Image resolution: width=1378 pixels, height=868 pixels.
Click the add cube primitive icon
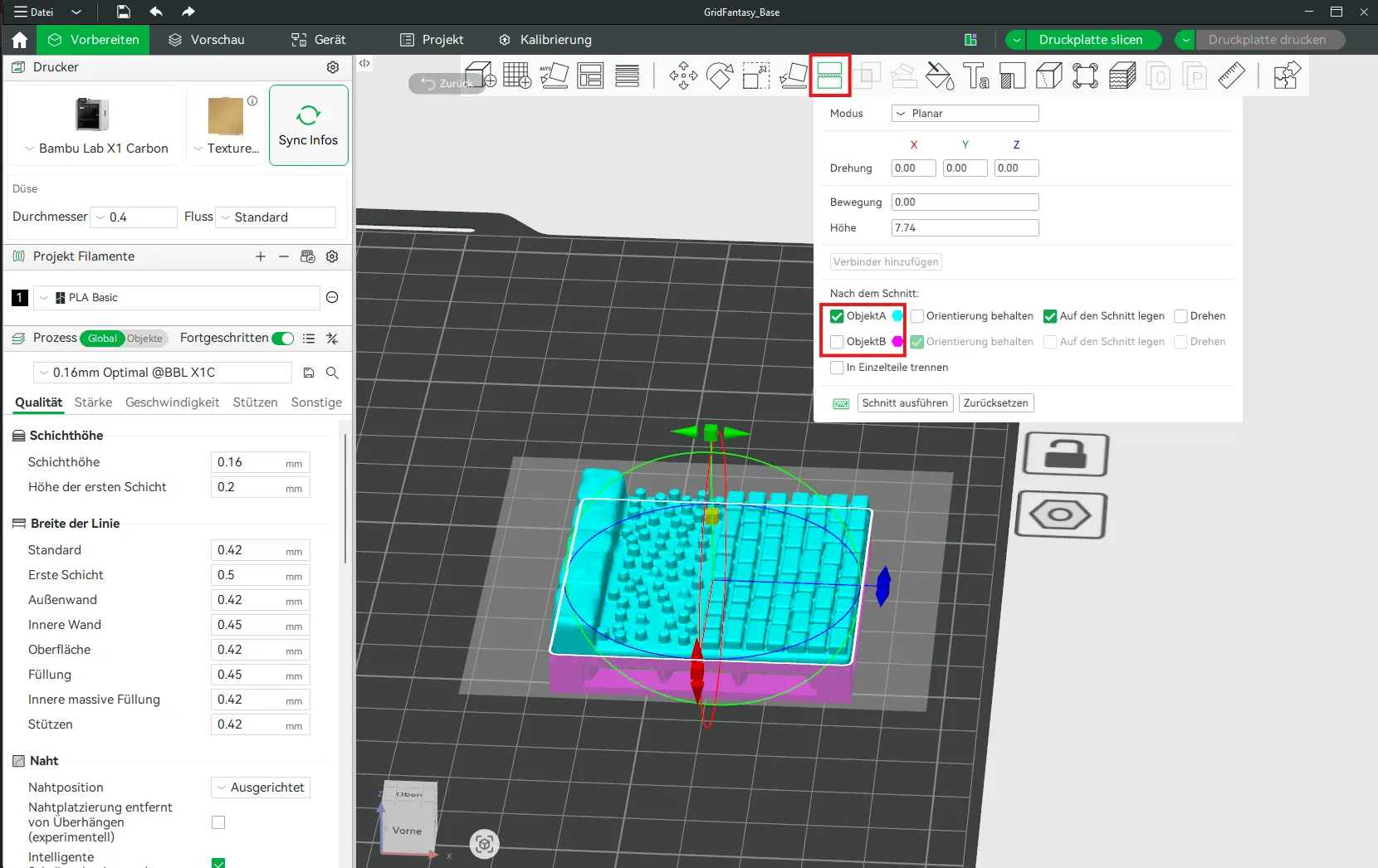481,76
